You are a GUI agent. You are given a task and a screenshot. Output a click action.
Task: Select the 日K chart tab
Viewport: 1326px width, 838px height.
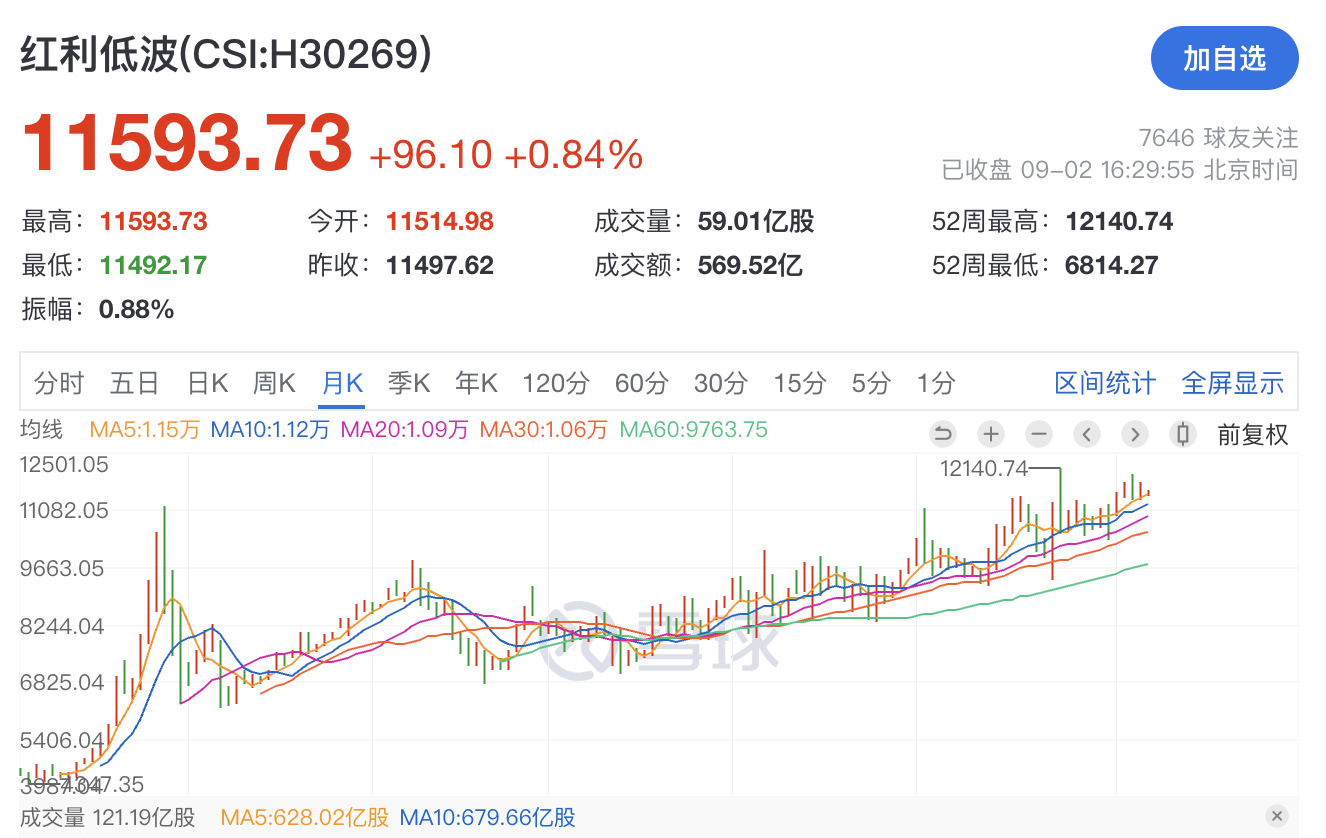click(207, 383)
